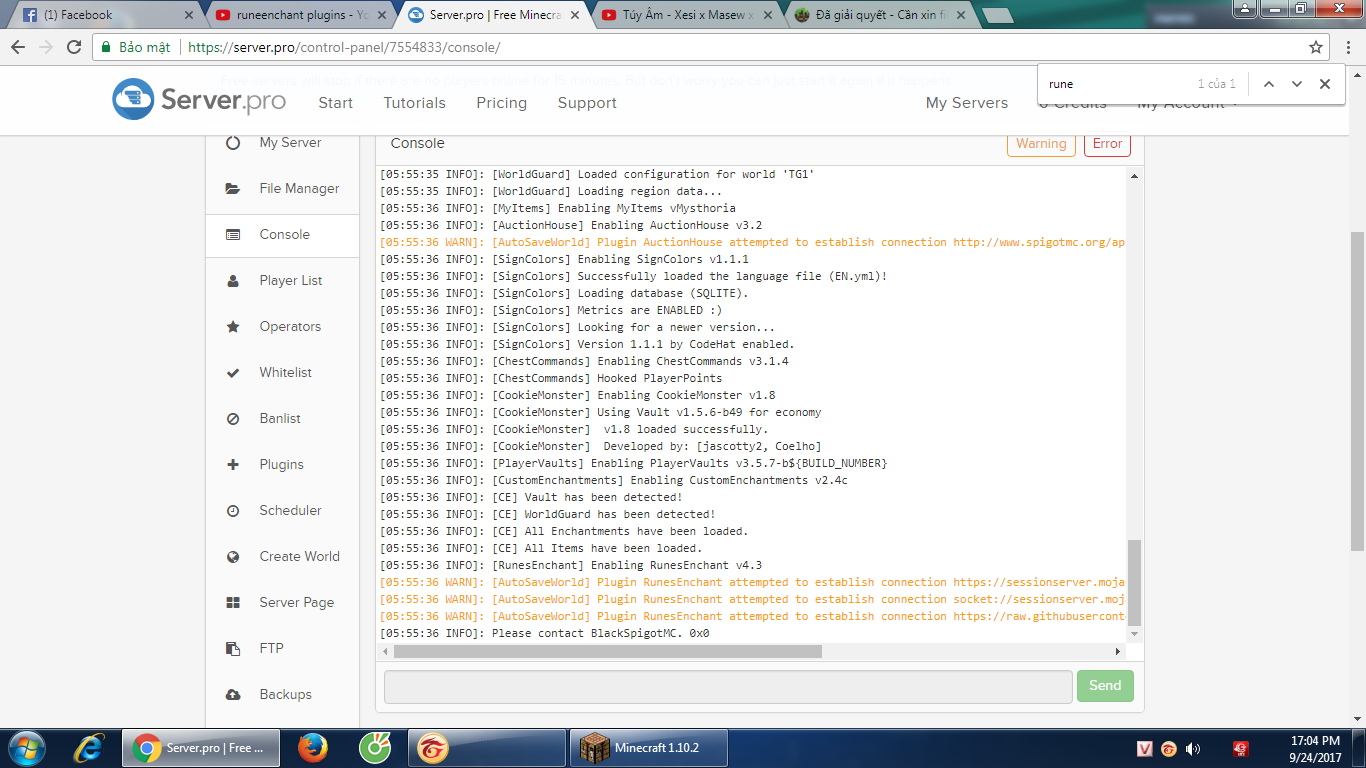Image resolution: width=1366 pixels, height=768 pixels.
Task: Click the volume speaker tray icon
Action: 1193,748
